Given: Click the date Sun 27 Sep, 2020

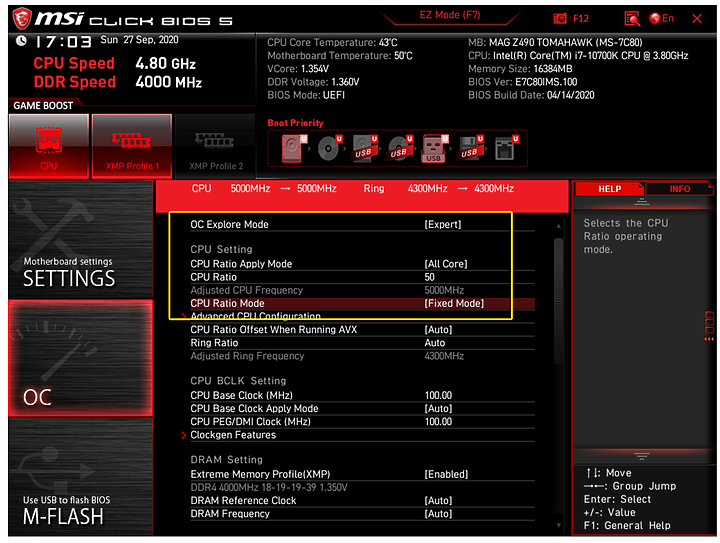Looking at the screenshot, I should (139, 40).
